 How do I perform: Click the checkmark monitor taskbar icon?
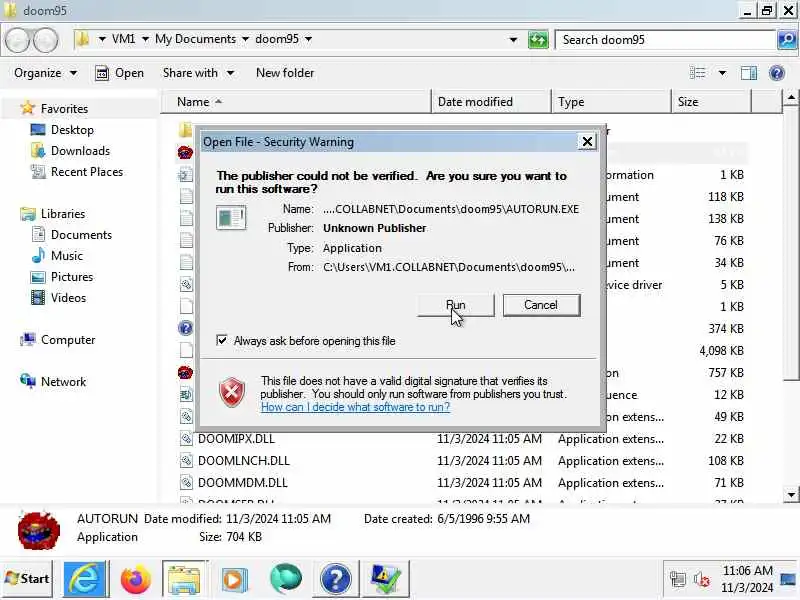coord(386,579)
